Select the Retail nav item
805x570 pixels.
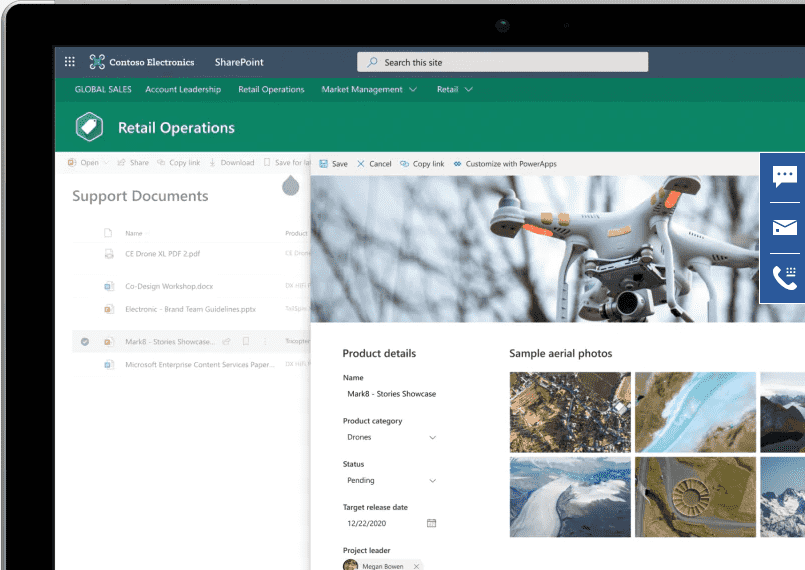447,89
